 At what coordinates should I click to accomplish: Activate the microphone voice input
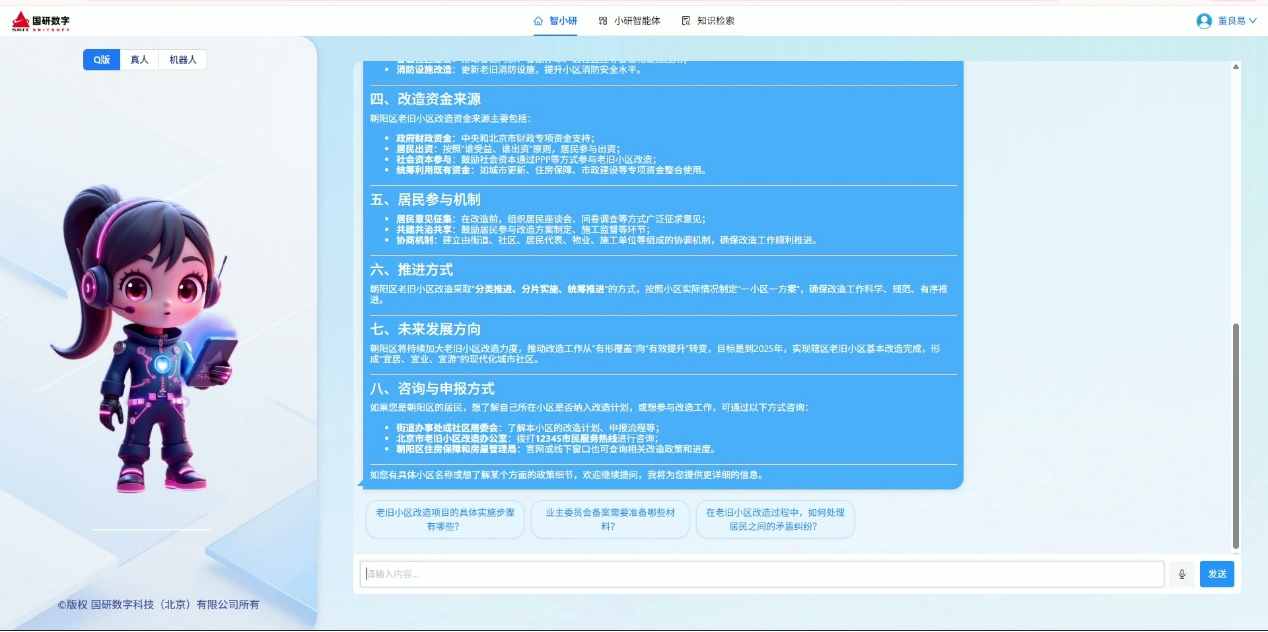click(x=1182, y=574)
